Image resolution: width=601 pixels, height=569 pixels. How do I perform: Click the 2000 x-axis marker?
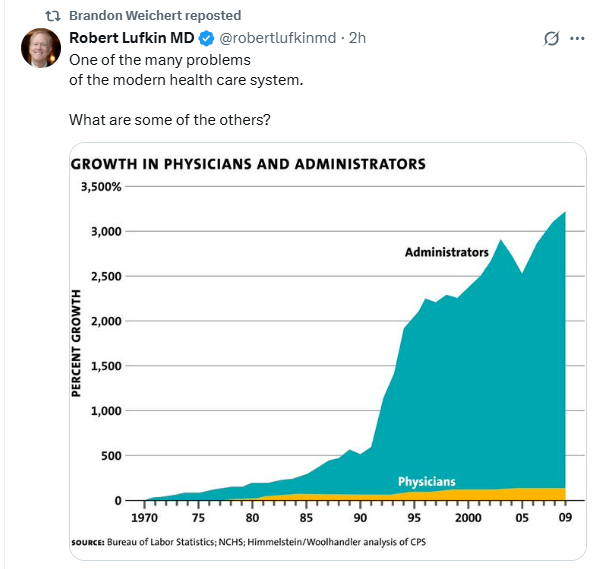coord(468,518)
